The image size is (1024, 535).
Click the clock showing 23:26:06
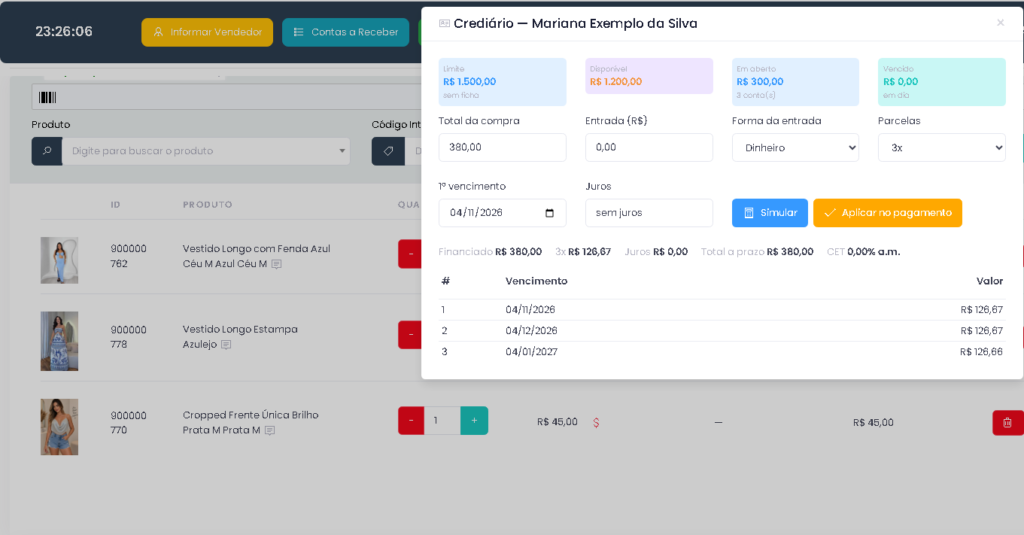(x=64, y=31)
